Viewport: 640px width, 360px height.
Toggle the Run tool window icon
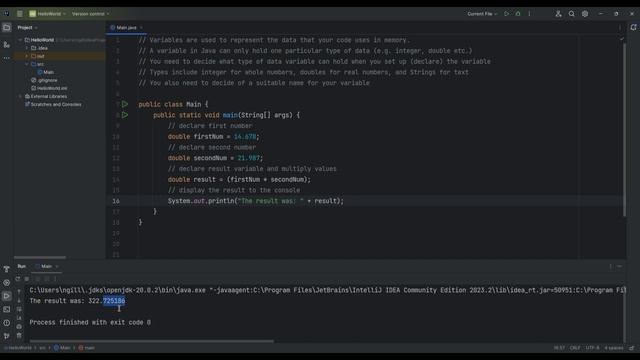tap(7, 296)
